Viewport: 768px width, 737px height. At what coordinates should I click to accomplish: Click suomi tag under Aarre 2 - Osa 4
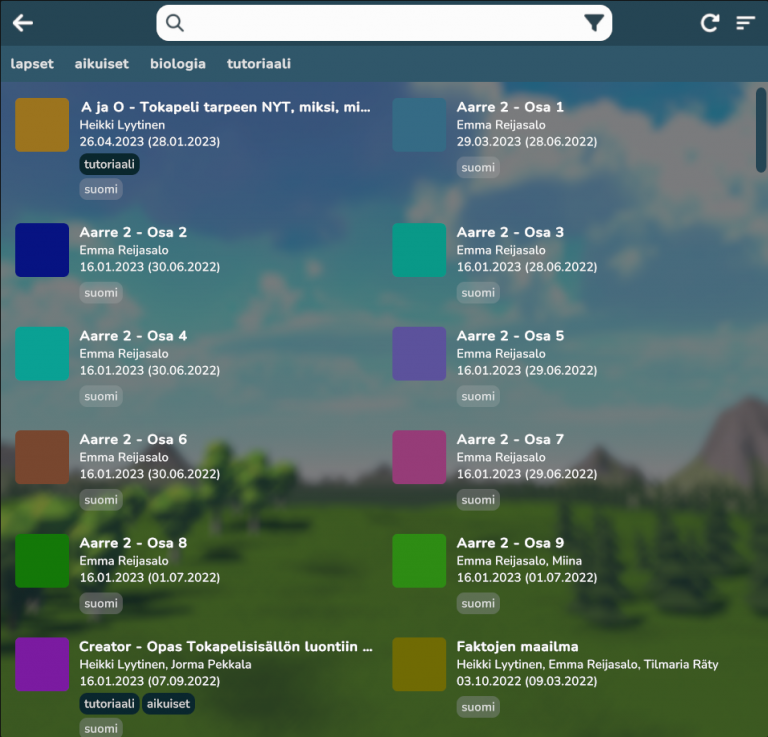[101, 396]
